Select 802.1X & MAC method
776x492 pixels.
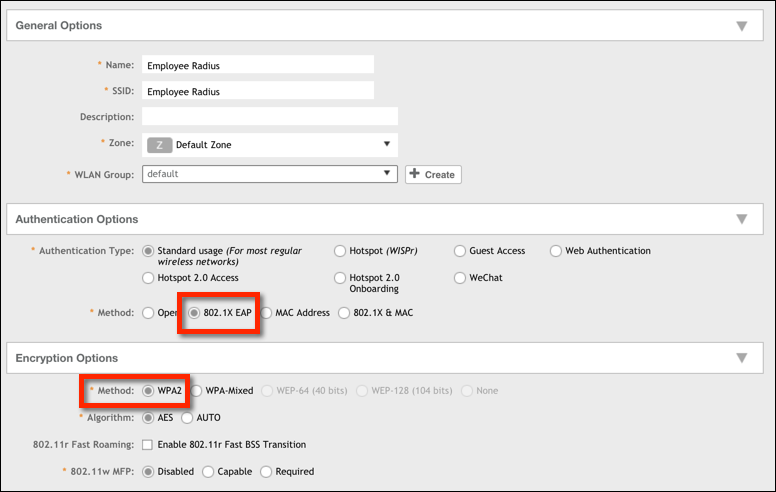tap(345, 313)
